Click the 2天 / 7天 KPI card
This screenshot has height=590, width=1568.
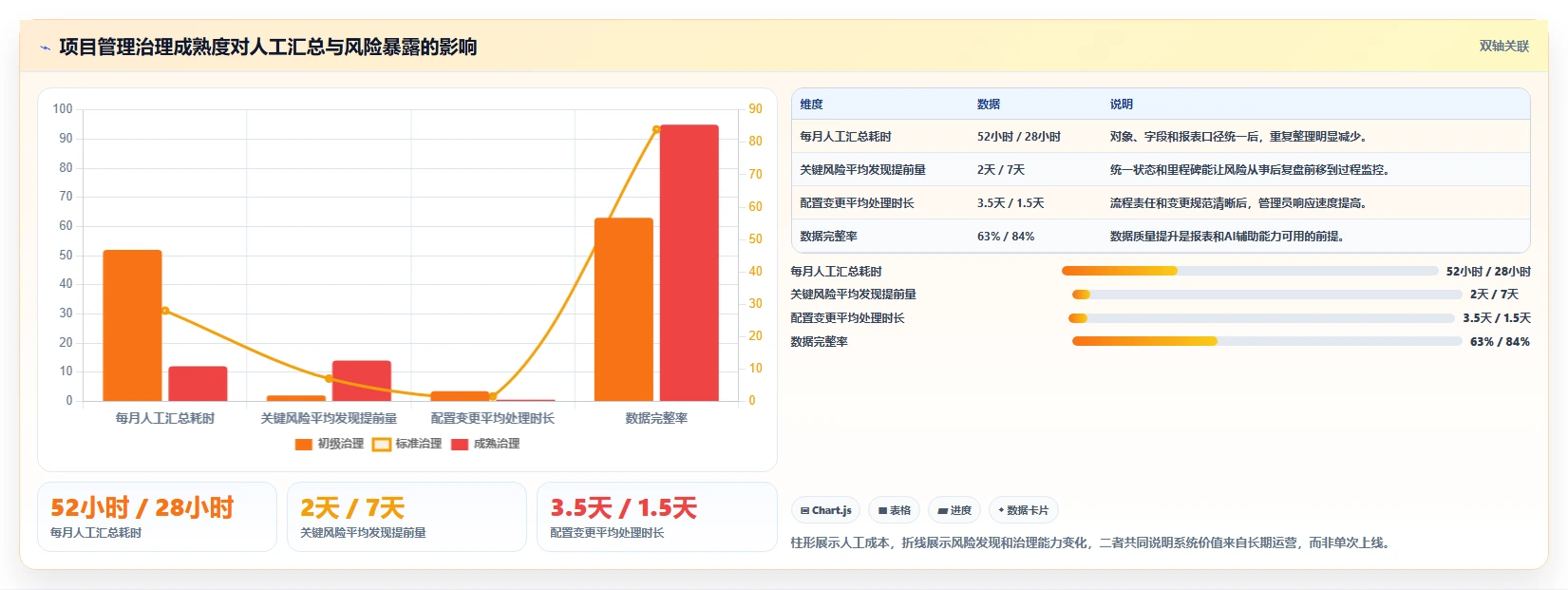click(406, 517)
